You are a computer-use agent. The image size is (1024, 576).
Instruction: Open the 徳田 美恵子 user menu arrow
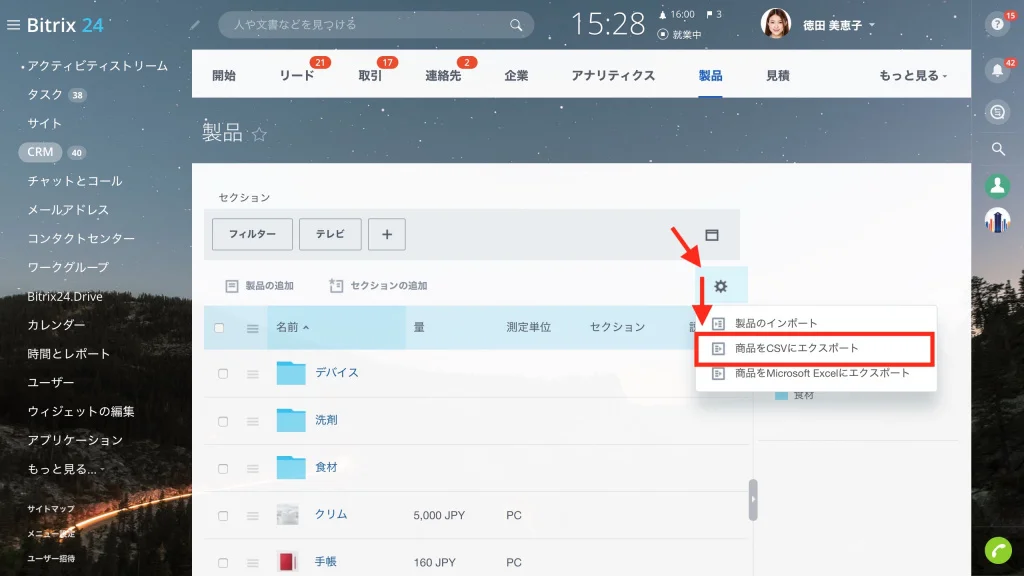[x=872, y=25]
